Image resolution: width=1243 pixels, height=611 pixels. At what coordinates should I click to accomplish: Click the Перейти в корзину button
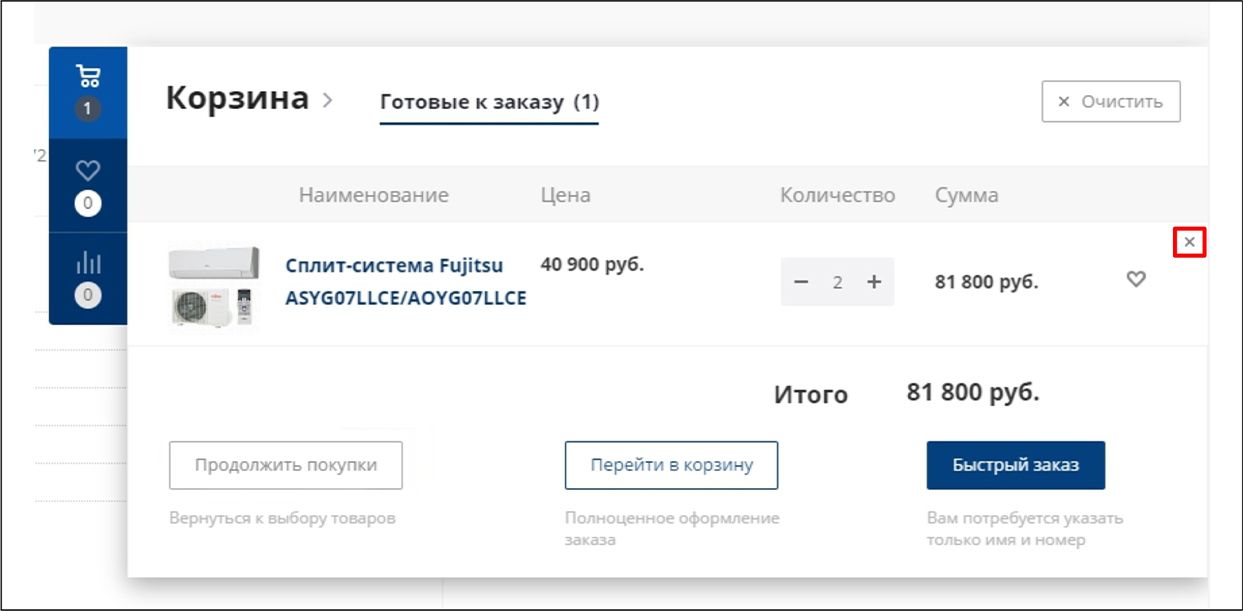click(671, 465)
